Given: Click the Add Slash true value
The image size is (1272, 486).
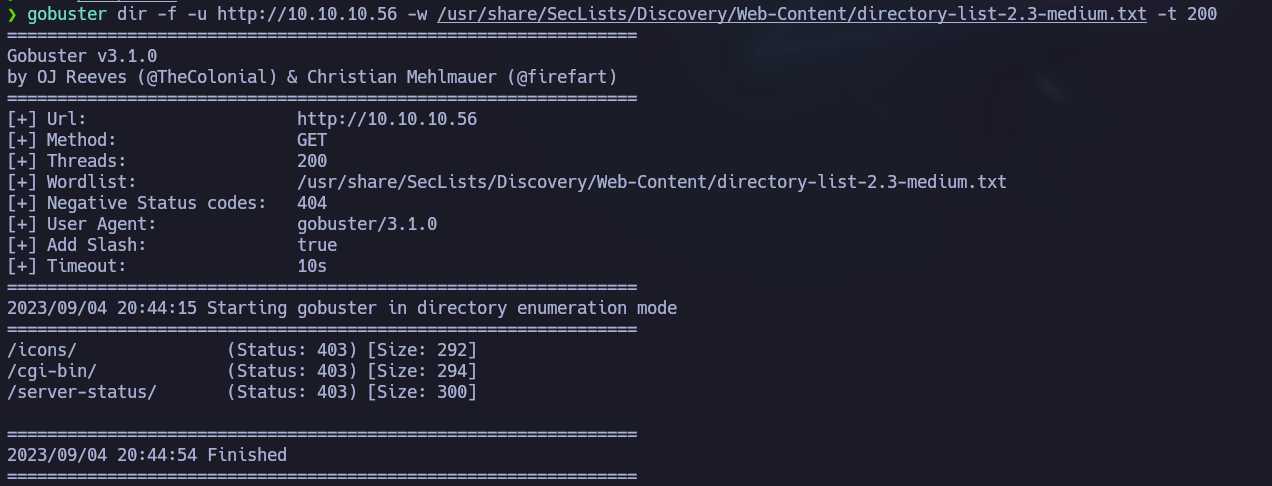Looking at the screenshot, I should coord(317,245).
